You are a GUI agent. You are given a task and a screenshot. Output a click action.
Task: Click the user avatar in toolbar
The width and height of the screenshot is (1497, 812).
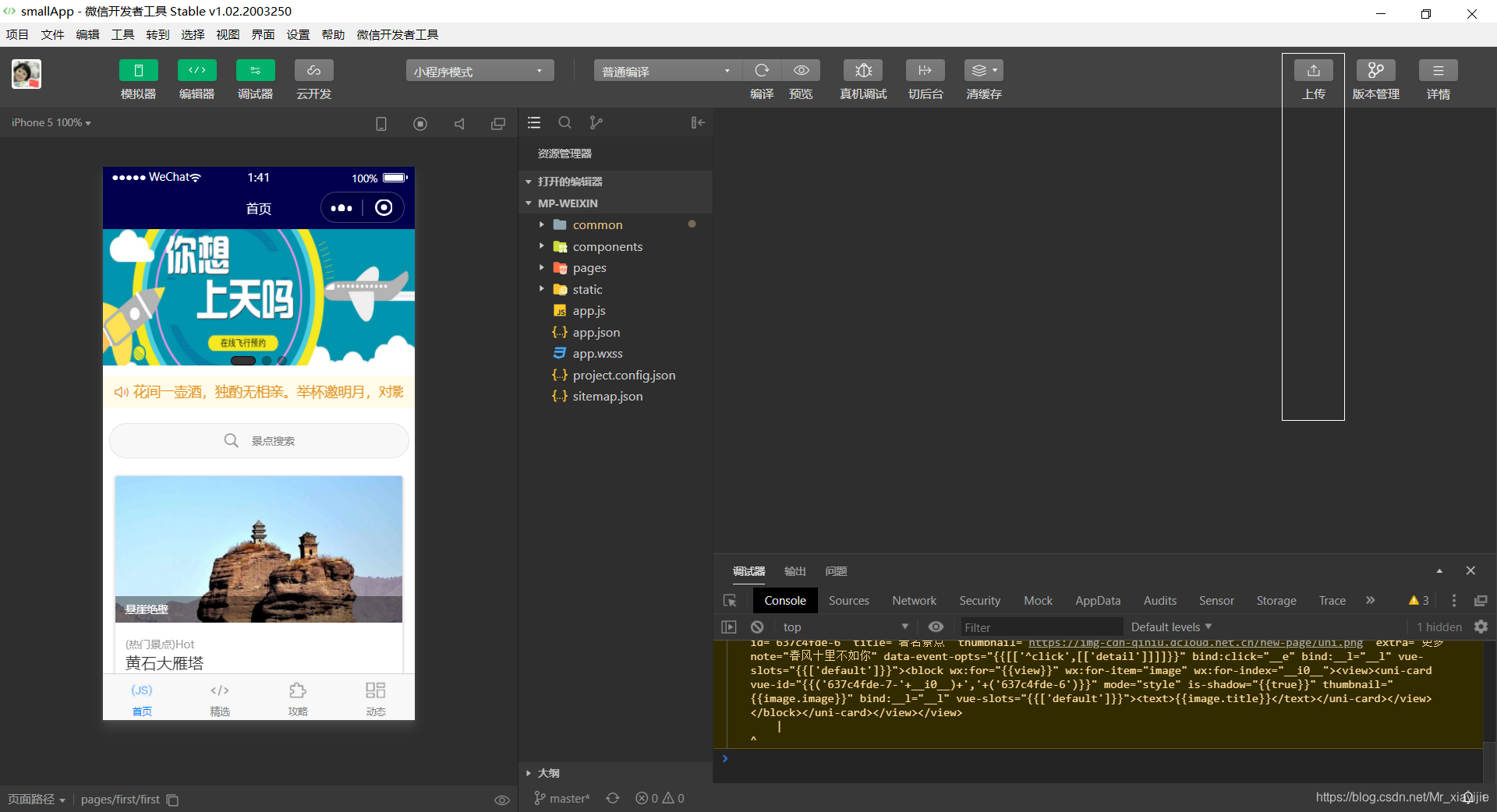pyautogui.click(x=27, y=74)
